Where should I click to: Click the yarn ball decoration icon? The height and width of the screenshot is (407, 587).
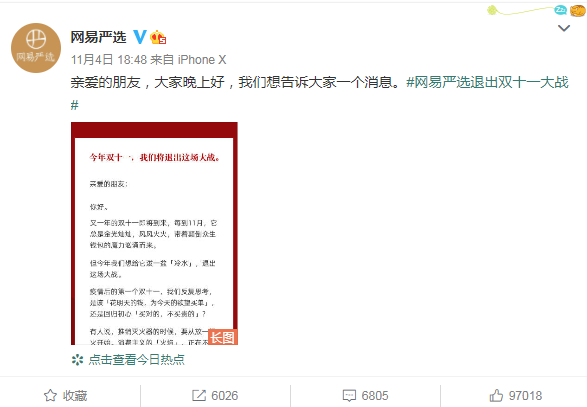(492, 10)
